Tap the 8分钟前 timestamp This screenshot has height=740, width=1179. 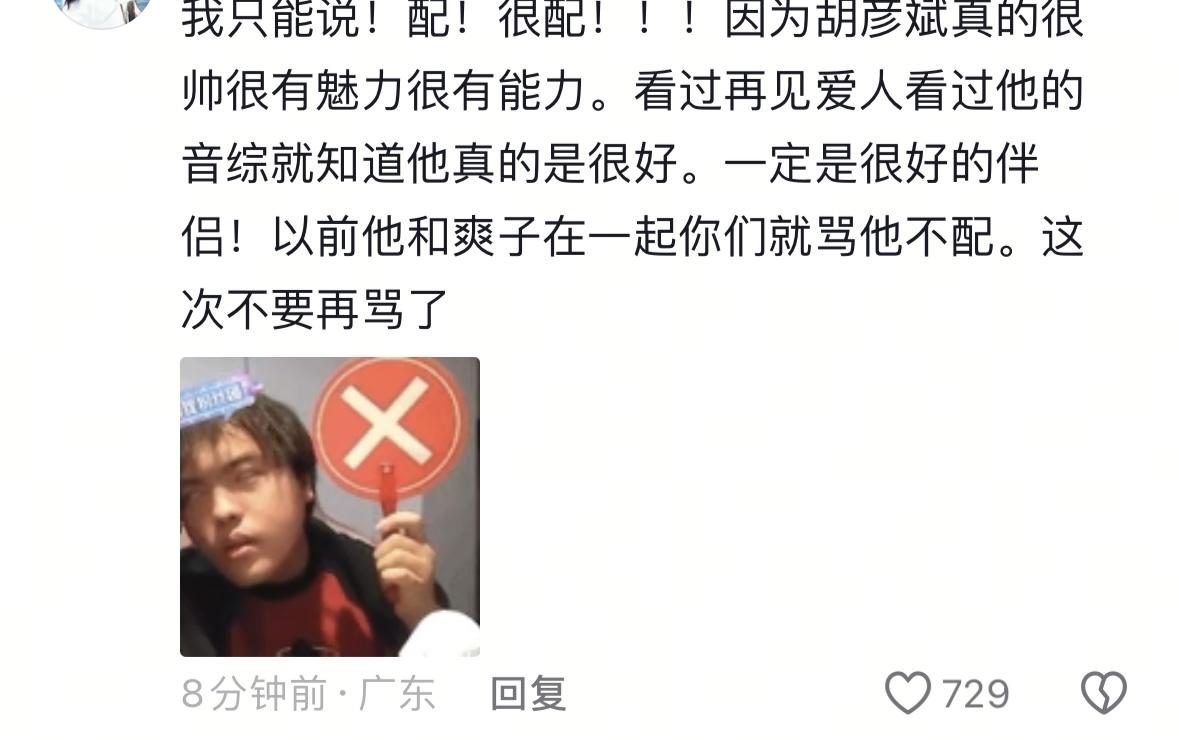point(254,693)
